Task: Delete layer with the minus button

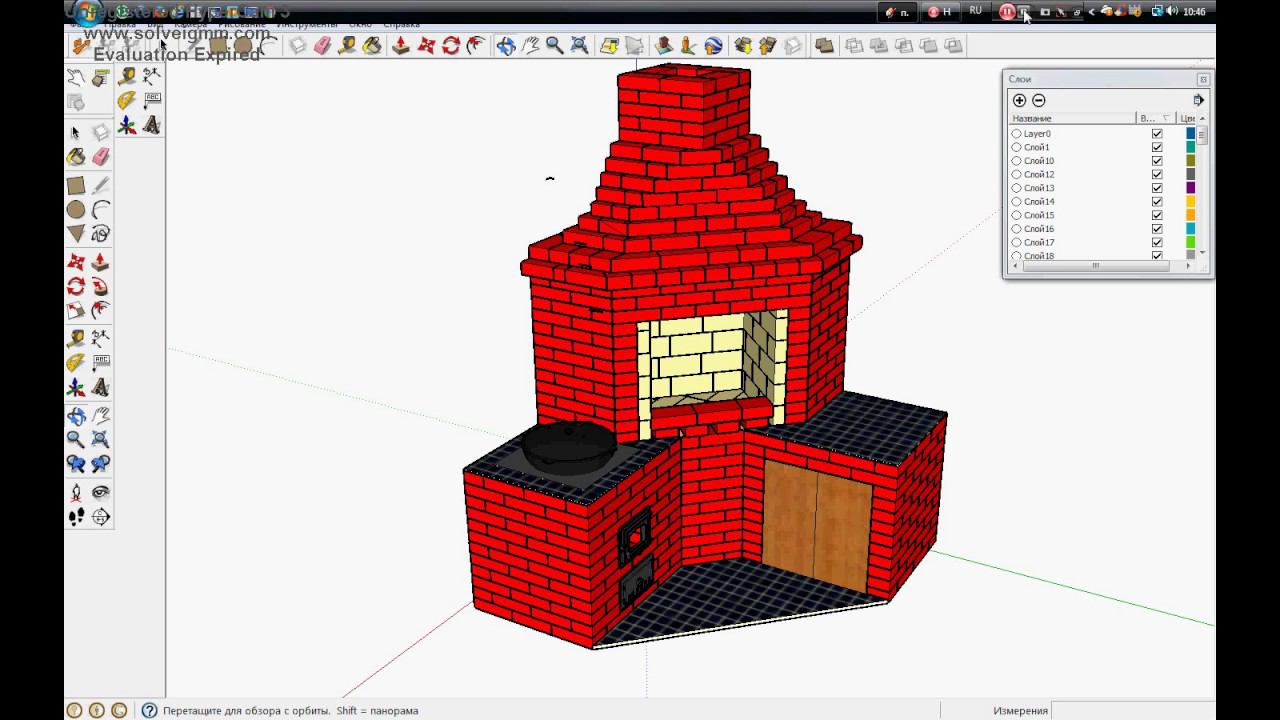Action: click(1038, 100)
